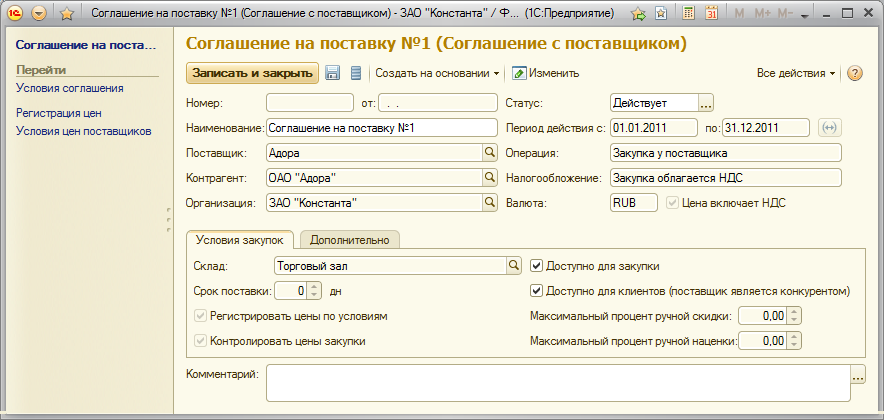Open the Склад Торговый зал magnifier icon
884x420 pixels.
[x=513, y=265]
